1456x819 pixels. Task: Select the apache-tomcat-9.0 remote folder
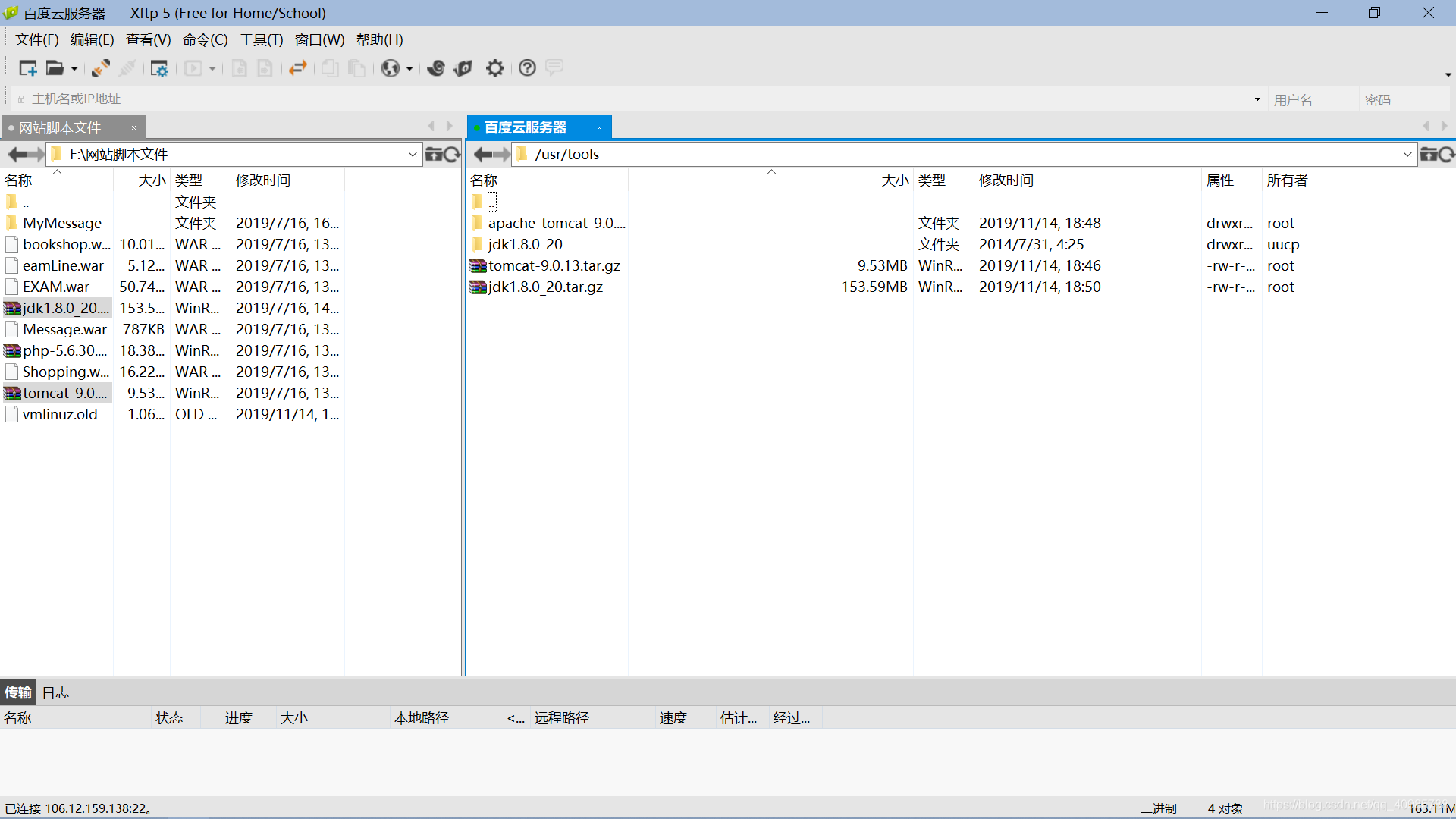[556, 223]
